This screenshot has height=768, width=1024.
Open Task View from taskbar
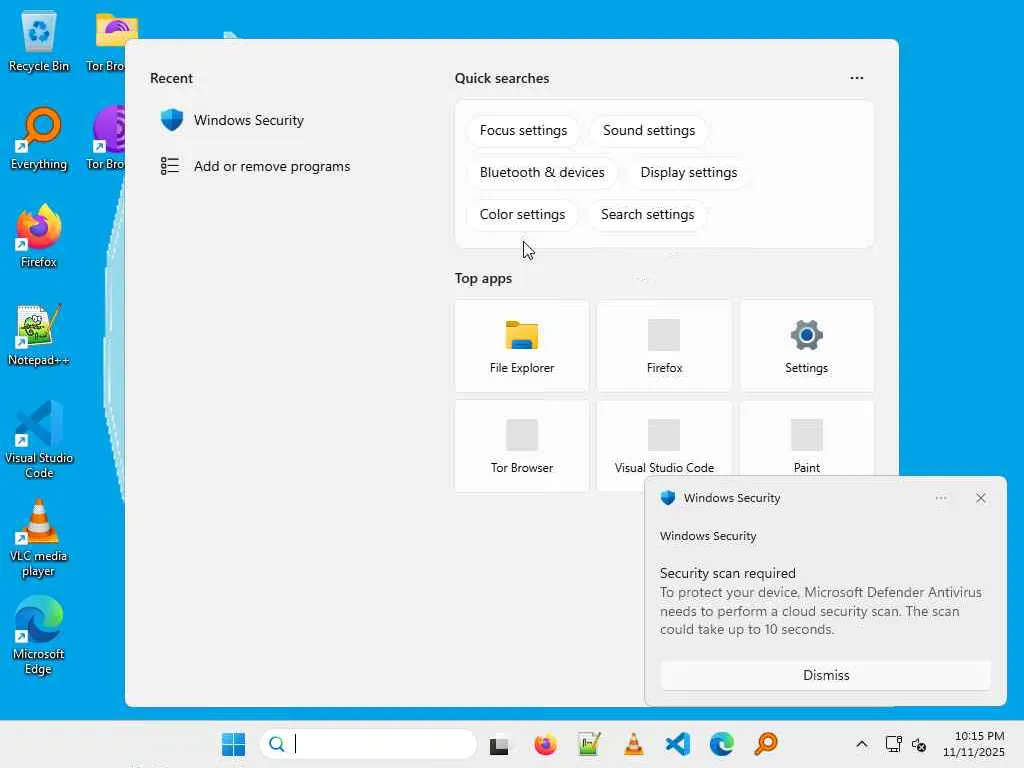coord(500,744)
